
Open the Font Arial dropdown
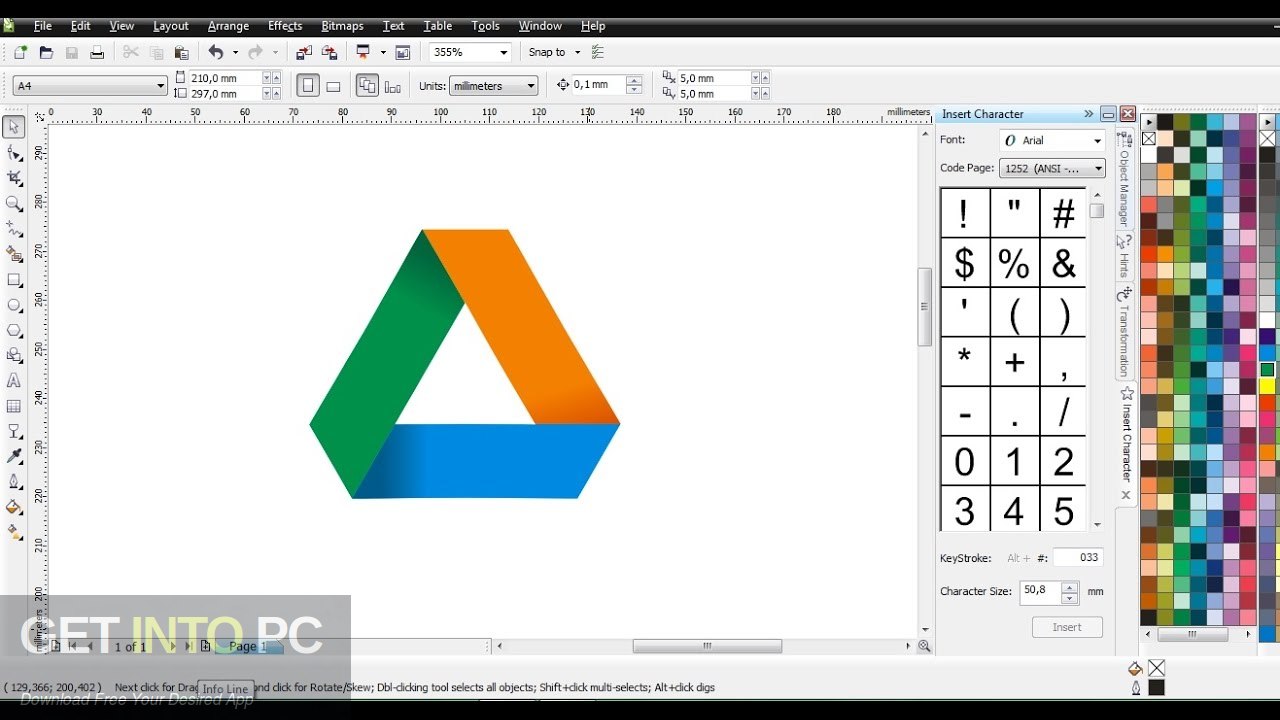click(x=1097, y=141)
